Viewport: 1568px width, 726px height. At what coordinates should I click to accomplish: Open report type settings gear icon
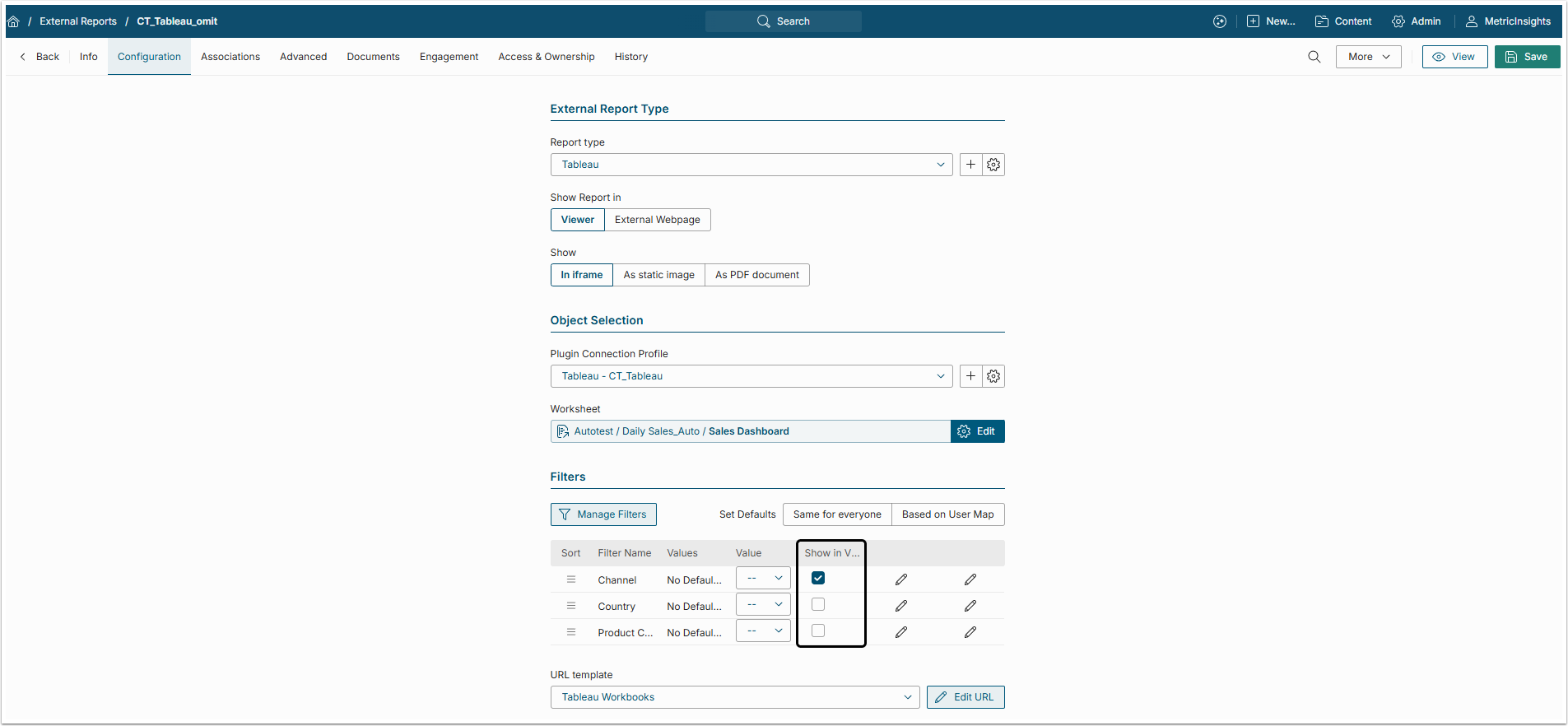(993, 165)
